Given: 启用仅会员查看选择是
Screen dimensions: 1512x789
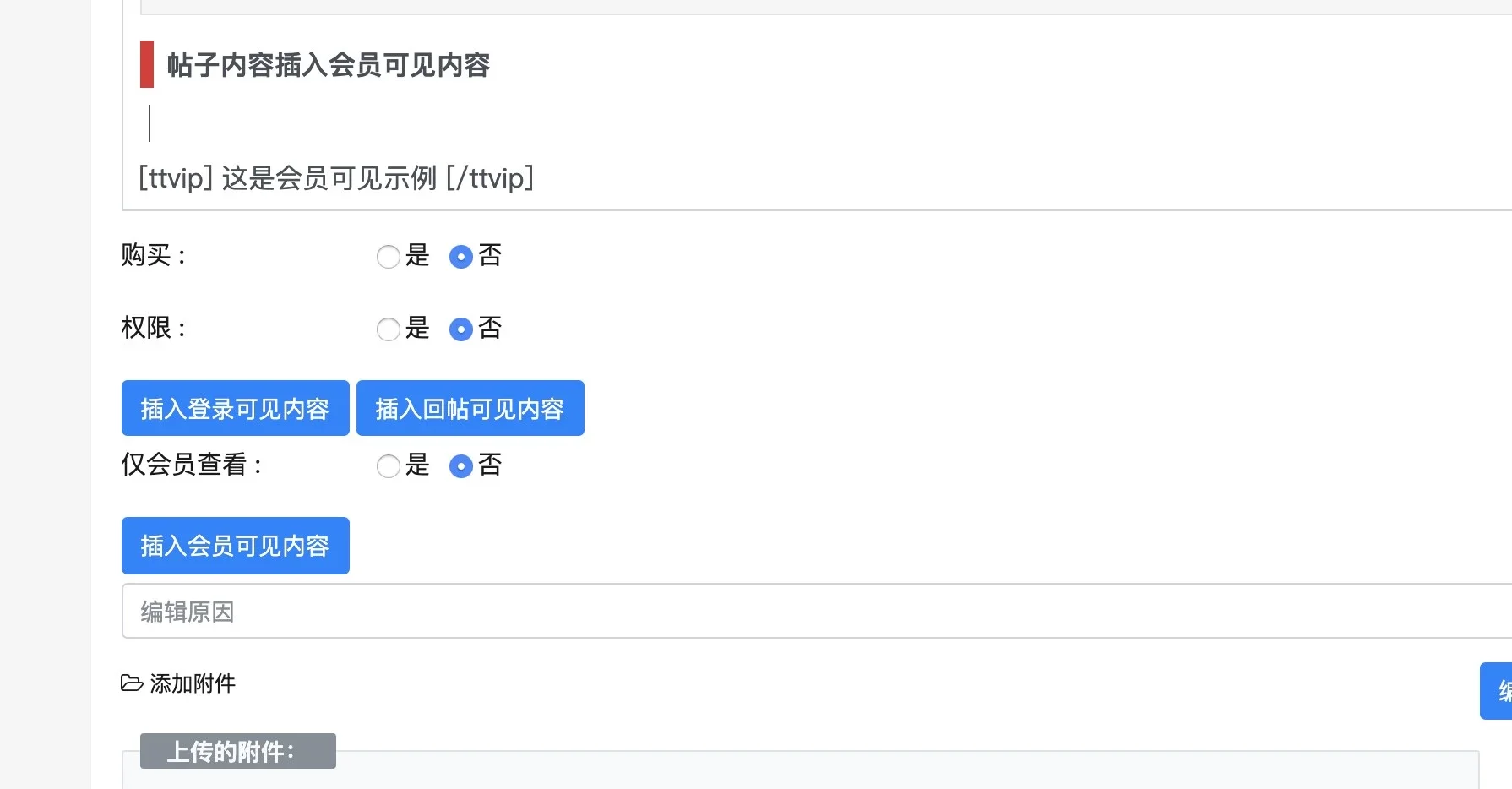Looking at the screenshot, I should tap(389, 465).
